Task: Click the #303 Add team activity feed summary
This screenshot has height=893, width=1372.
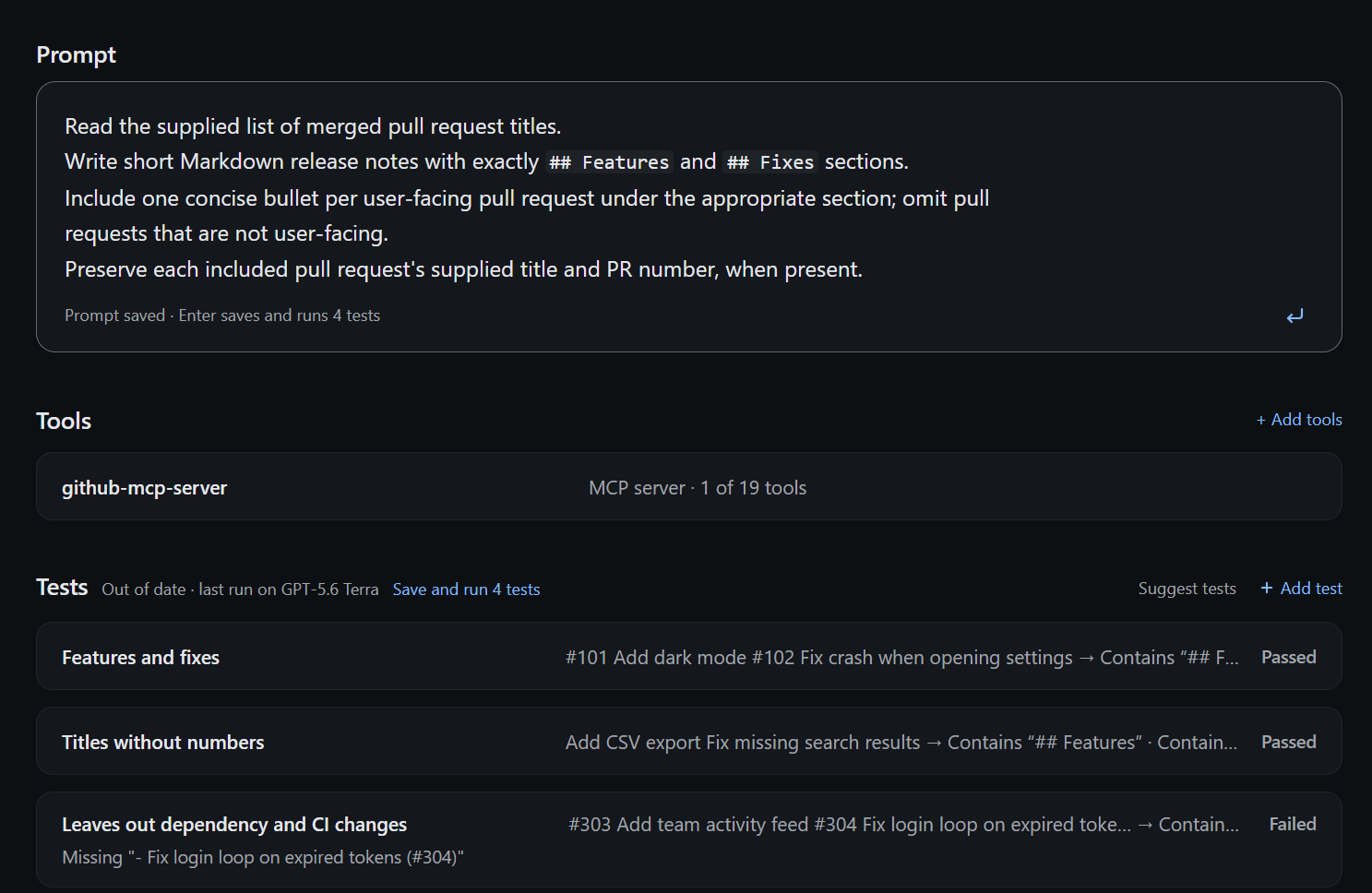Action: click(904, 825)
